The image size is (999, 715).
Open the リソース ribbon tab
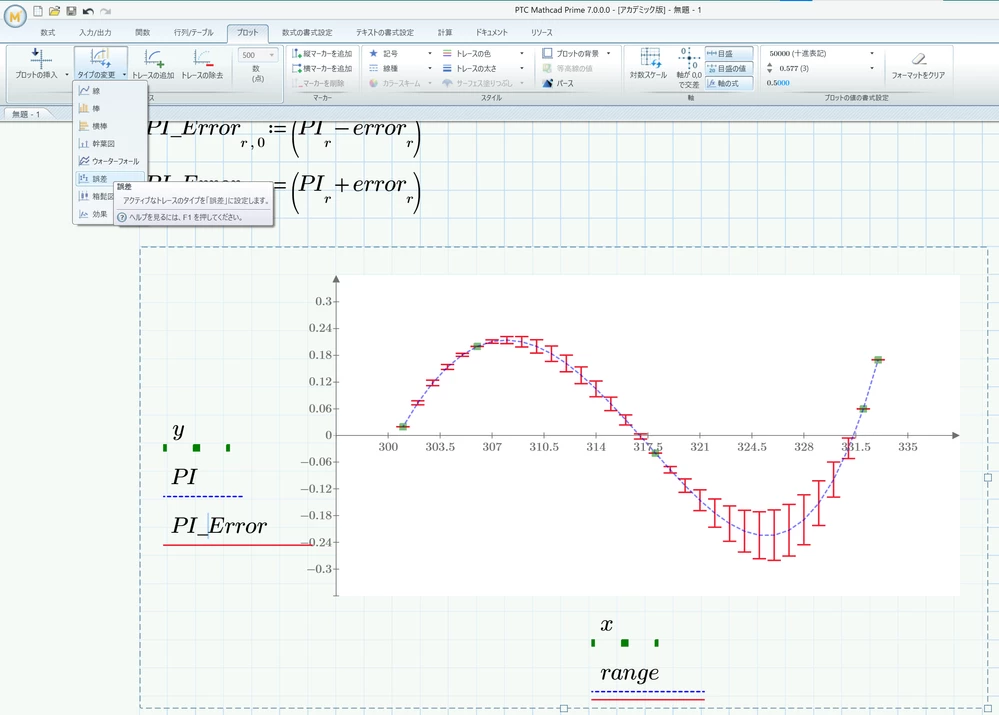click(x=542, y=32)
